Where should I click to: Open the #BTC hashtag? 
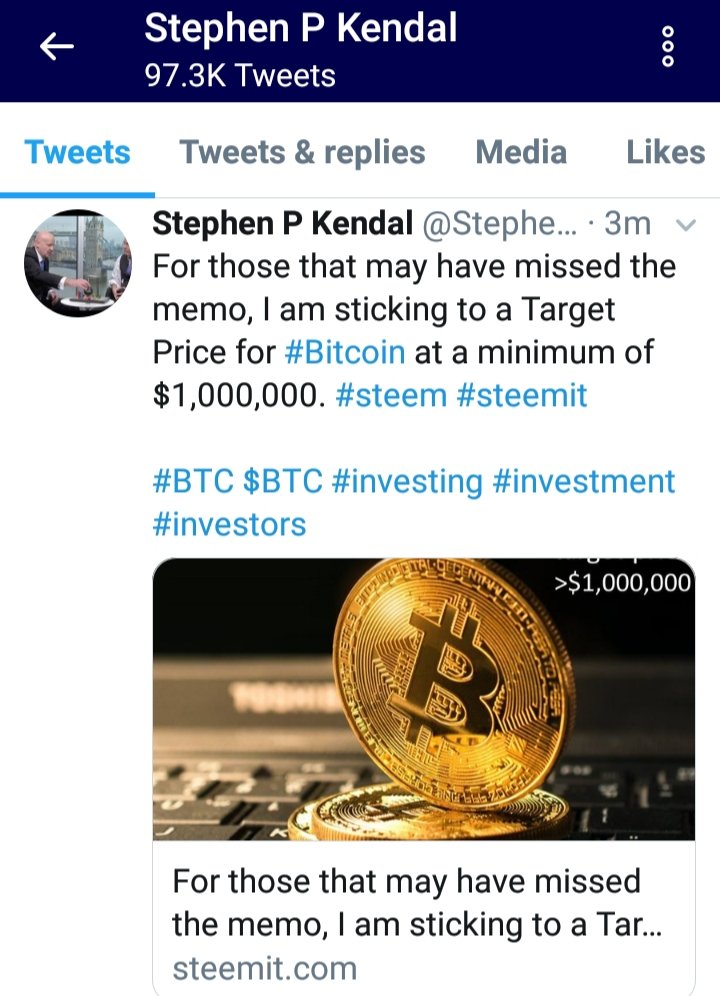(x=193, y=481)
